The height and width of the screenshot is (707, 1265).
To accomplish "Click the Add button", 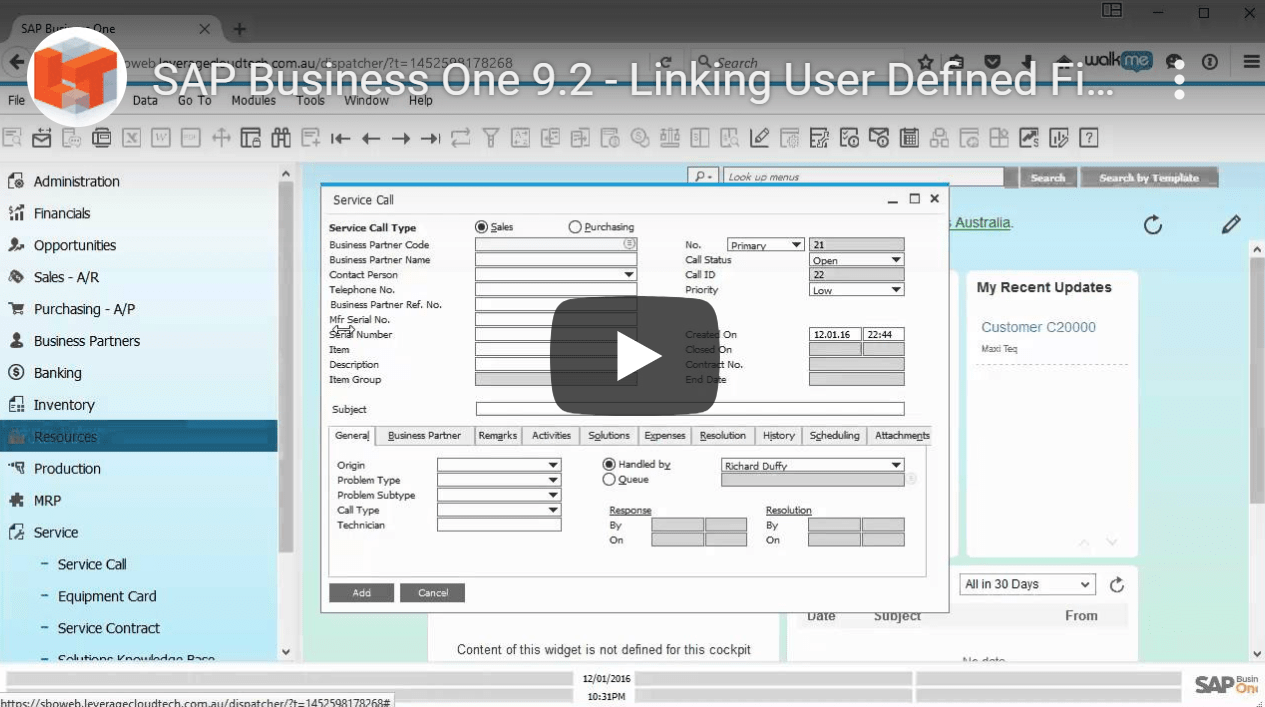I will pyautogui.click(x=361, y=593).
